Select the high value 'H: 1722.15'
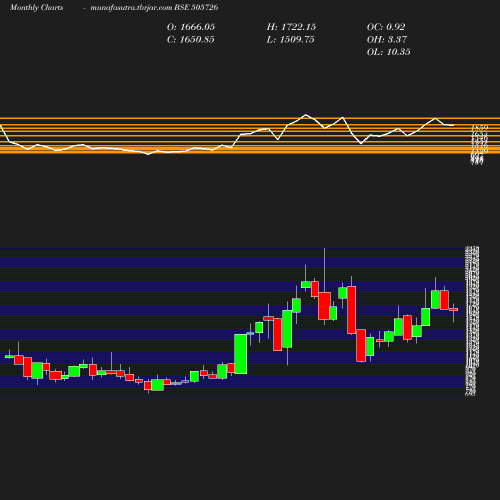The height and width of the screenshot is (500, 500). pos(291,27)
